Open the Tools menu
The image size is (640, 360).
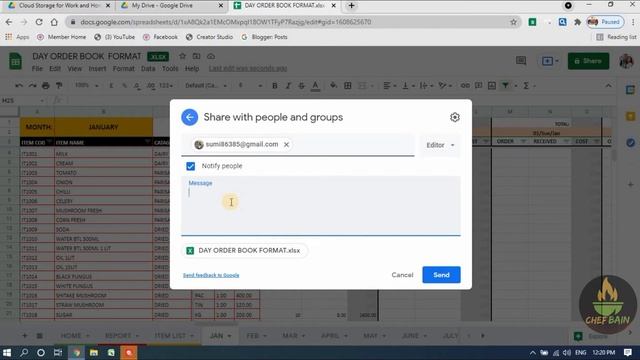pos(170,69)
